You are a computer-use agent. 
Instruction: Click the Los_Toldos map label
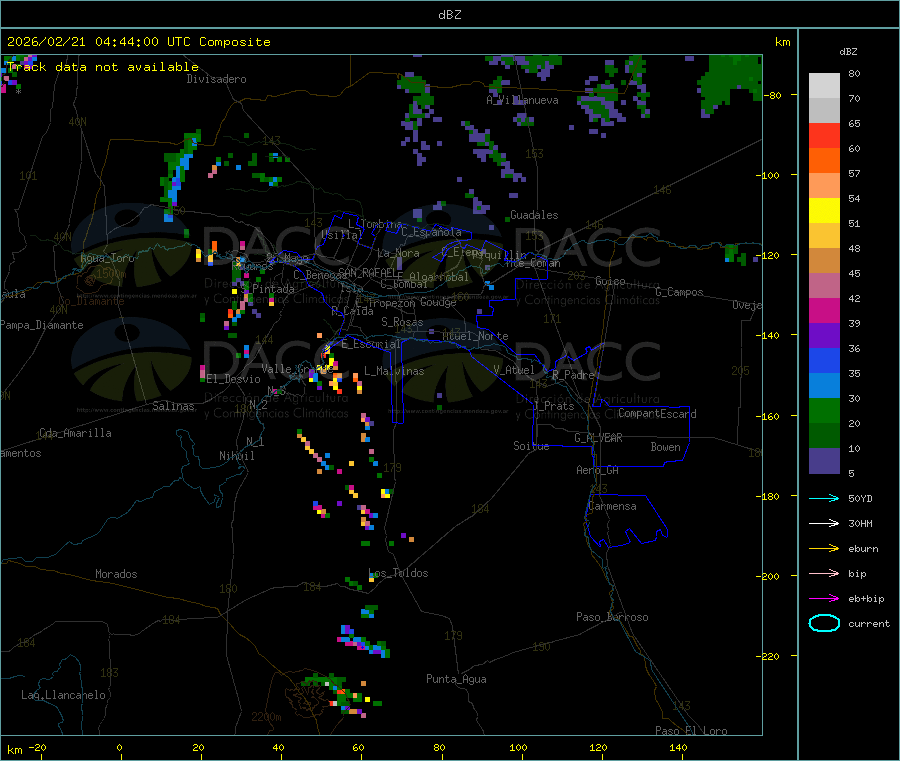[x=398, y=573]
